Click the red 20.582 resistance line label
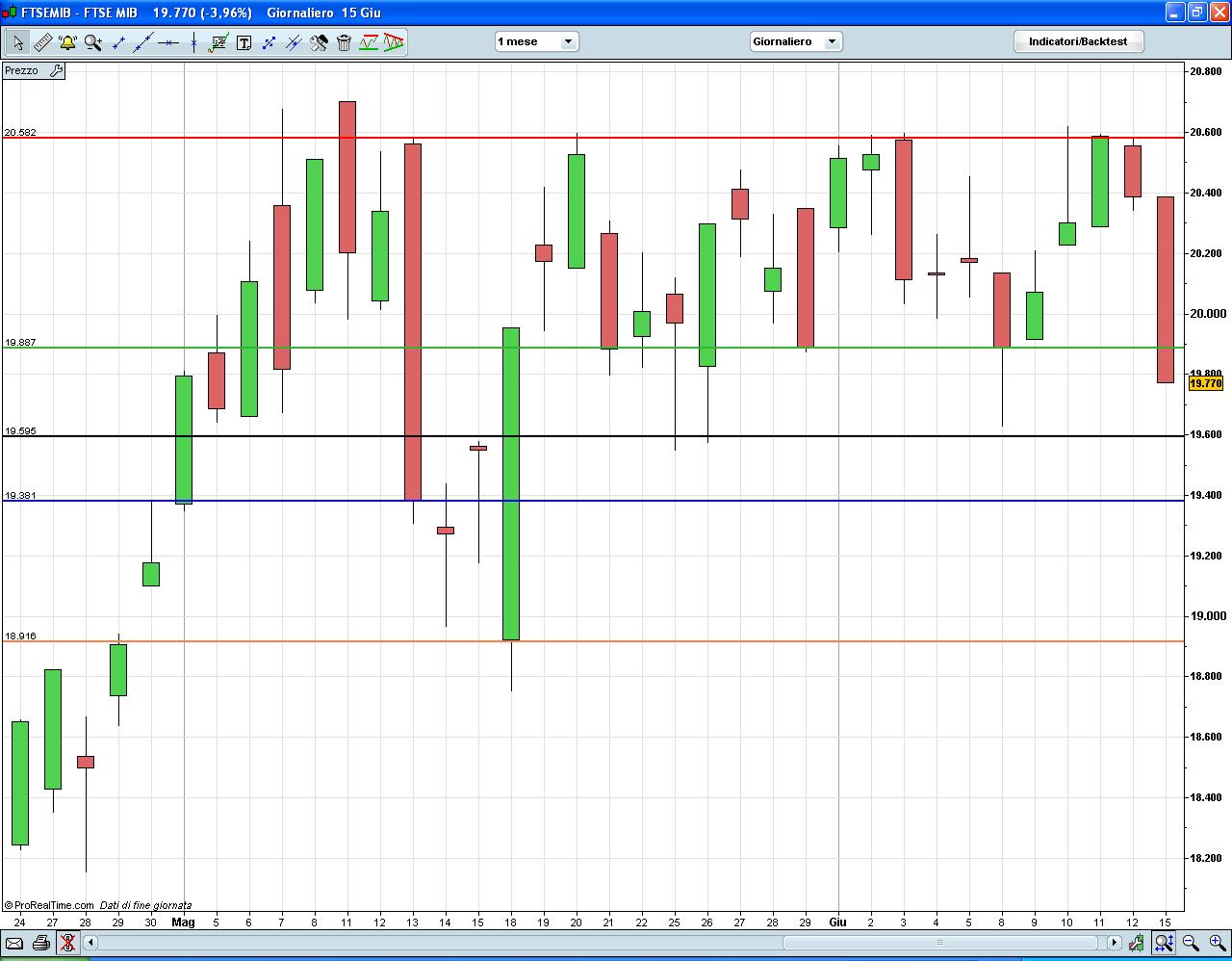The height and width of the screenshot is (961, 1232). [x=20, y=132]
